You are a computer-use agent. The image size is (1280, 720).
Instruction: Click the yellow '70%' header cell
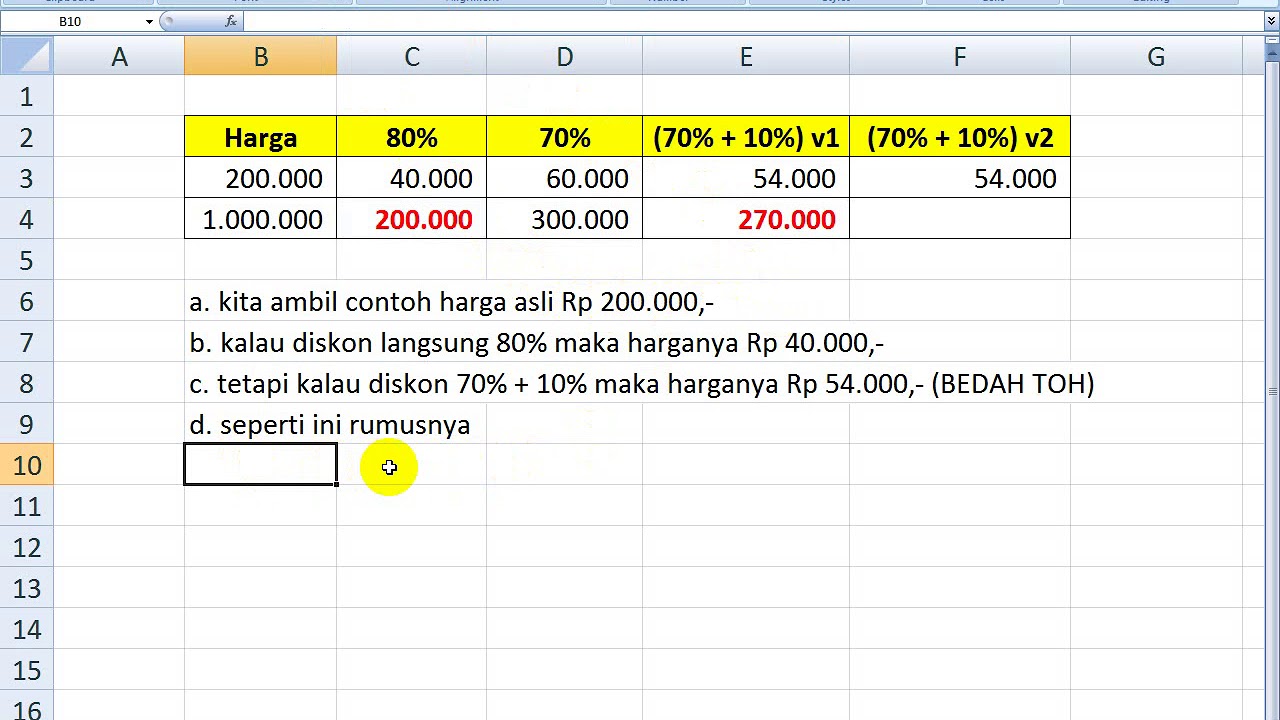[564, 137]
